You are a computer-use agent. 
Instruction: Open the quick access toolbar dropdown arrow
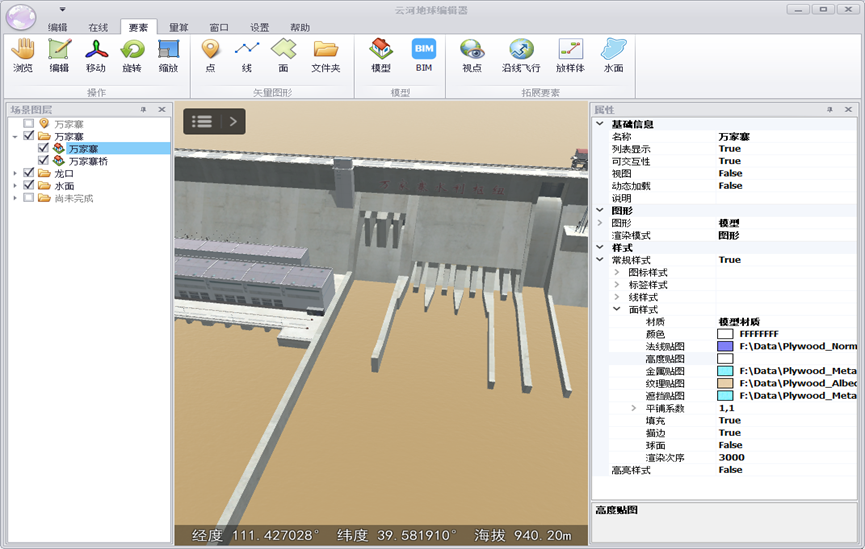click(x=62, y=9)
